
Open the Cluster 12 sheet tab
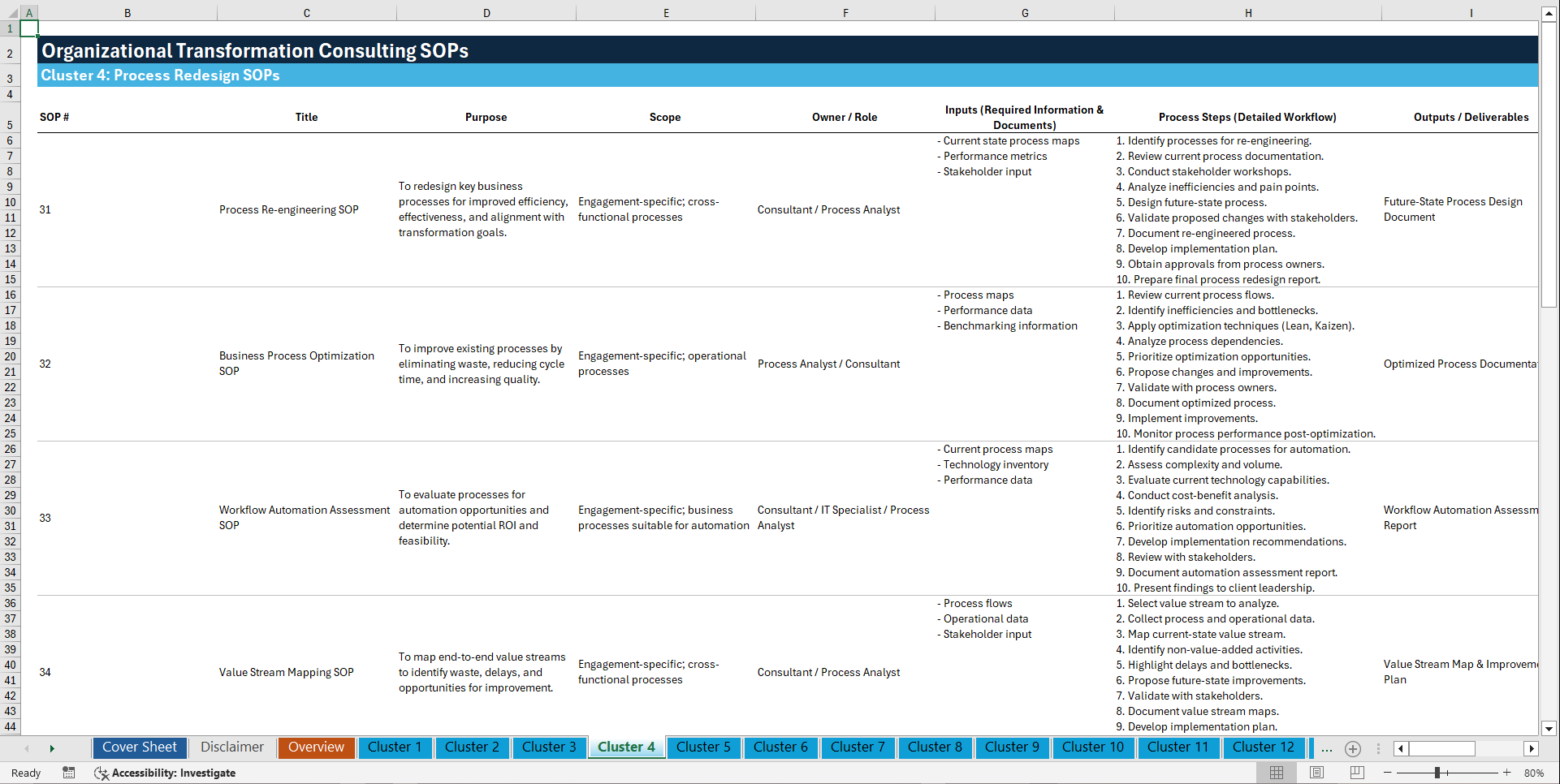1264,747
